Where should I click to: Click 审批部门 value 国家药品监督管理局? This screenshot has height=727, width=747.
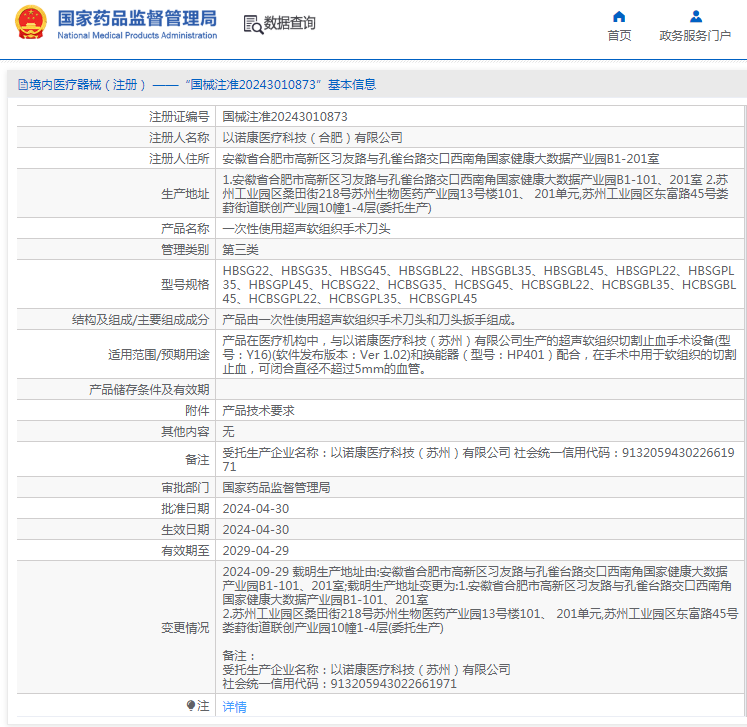point(276,488)
